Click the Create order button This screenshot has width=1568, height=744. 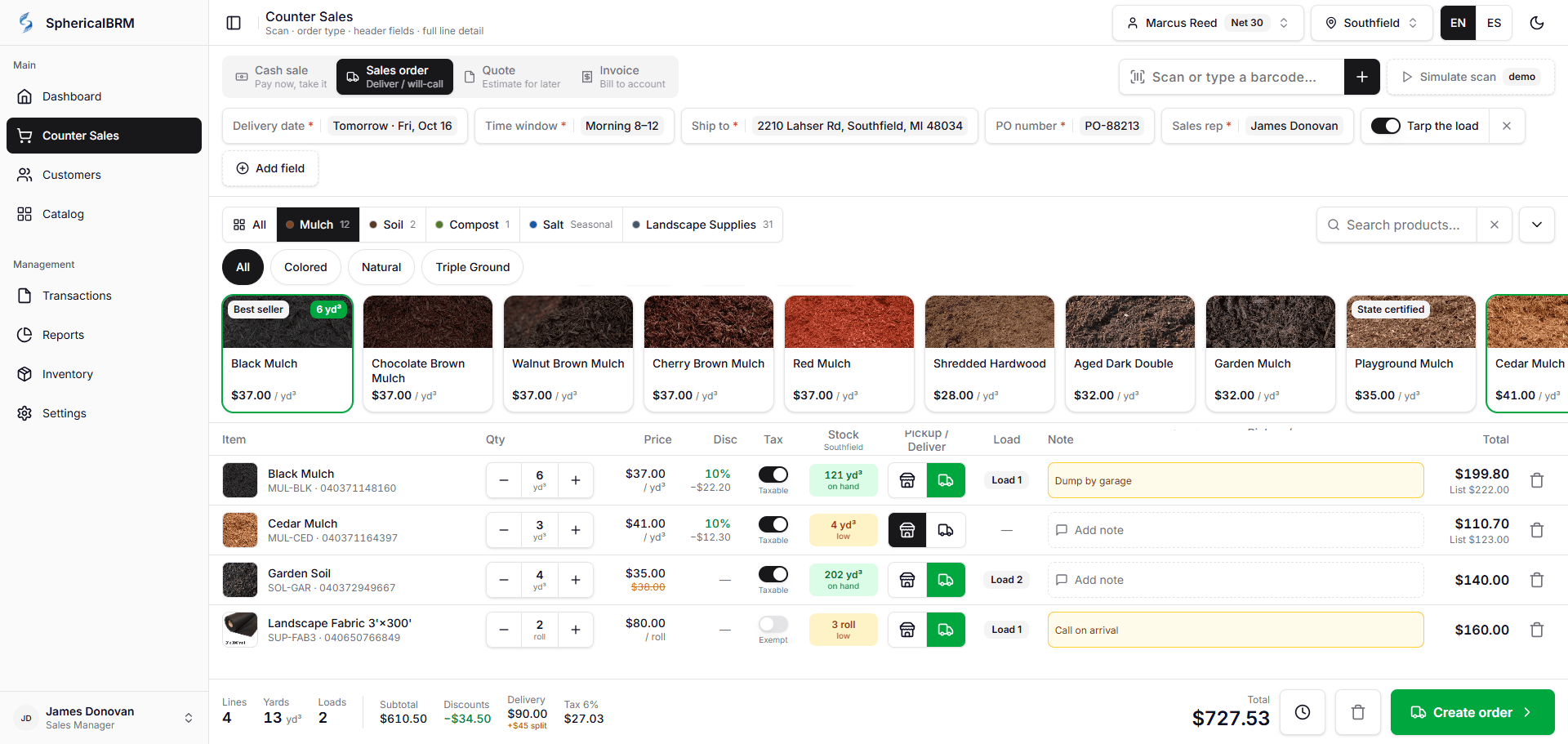point(1472,712)
